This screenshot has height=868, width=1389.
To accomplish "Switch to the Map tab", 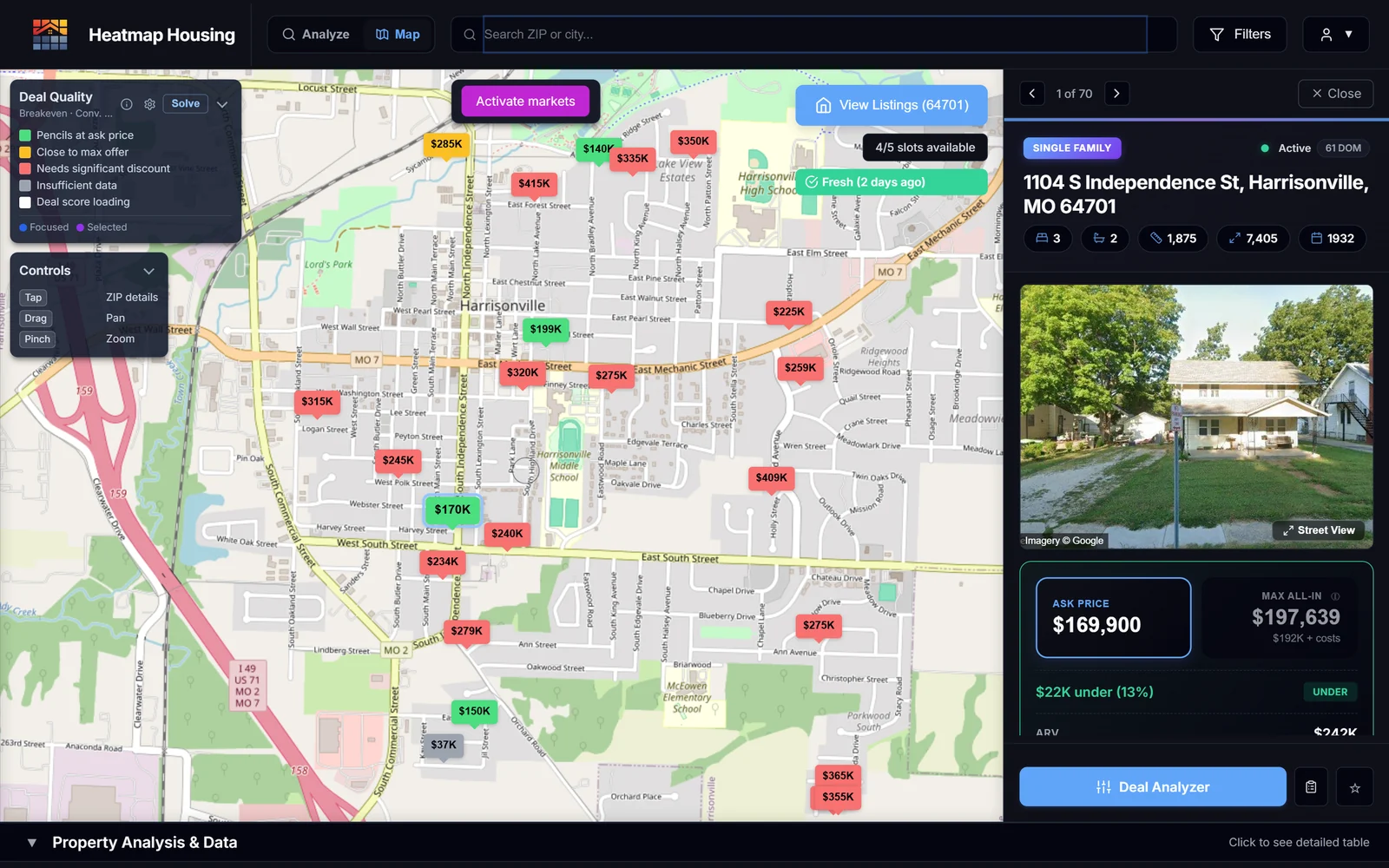I will [x=398, y=35].
